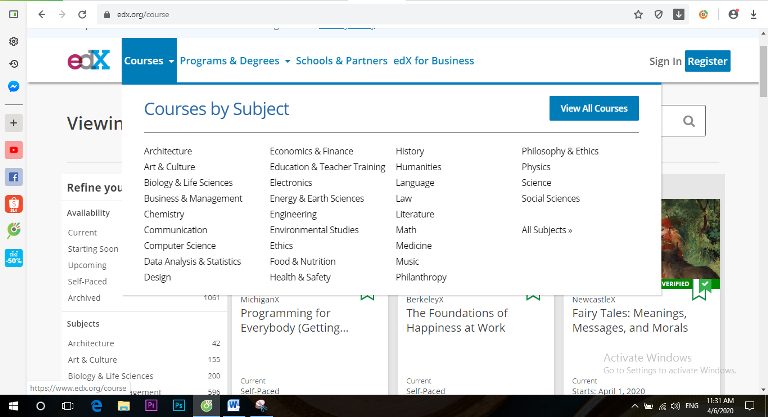Viewport: 768px width, 417px height.
Task: Open sidebar settings gear icon
Action: click(x=14, y=41)
